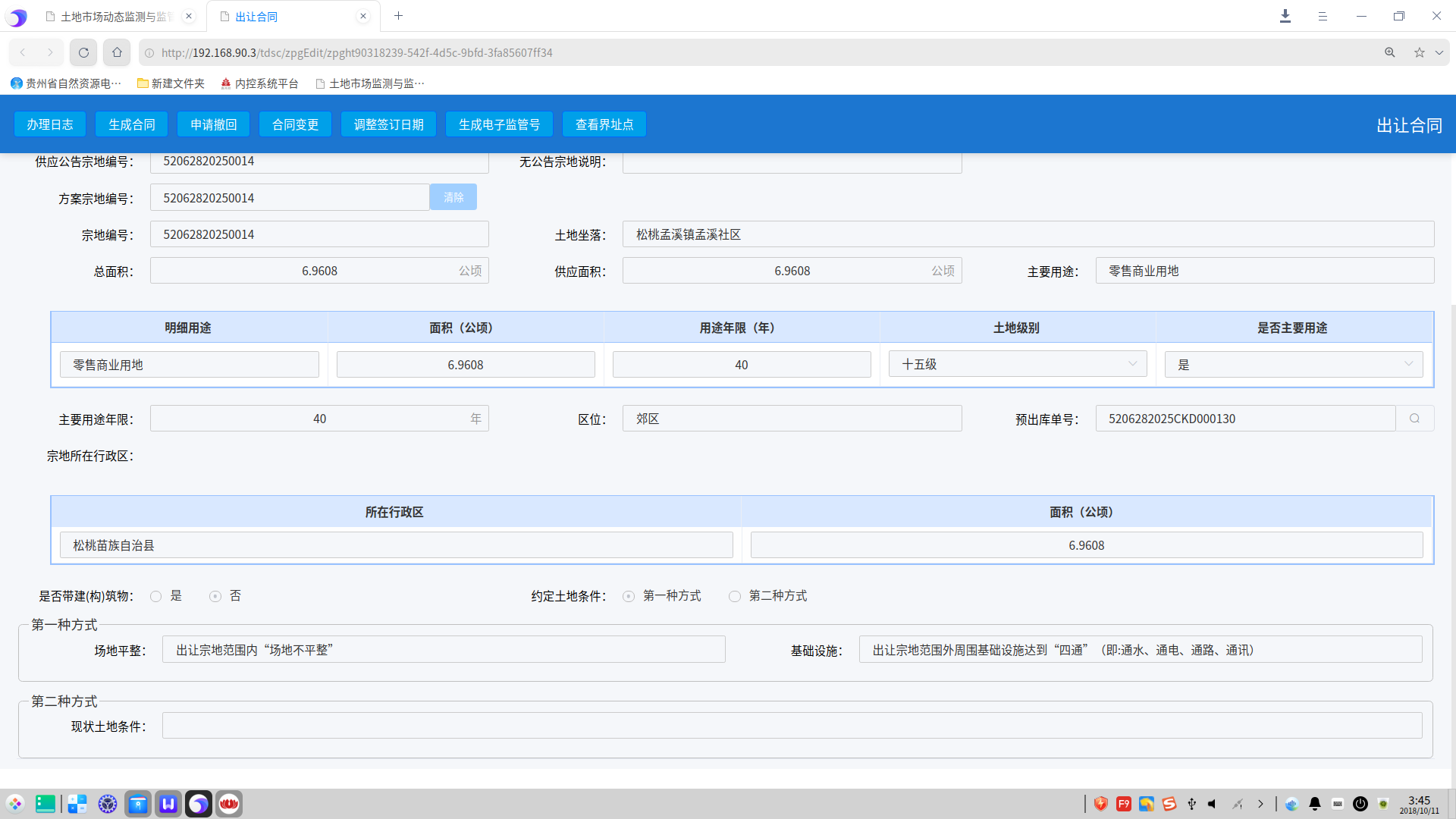Image resolution: width=1456 pixels, height=819 pixels.
Task: Expand the 土地级别 dropdown showing 十五级
Action: click(1017, 365)
